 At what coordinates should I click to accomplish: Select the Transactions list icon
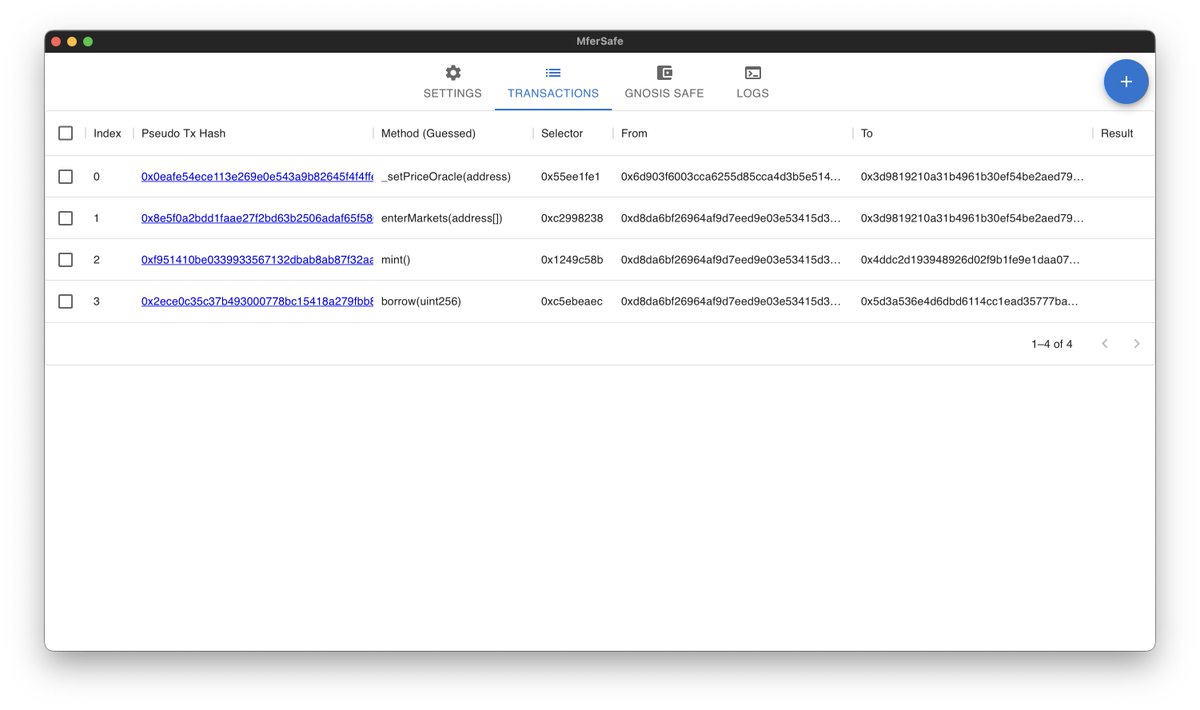click(552, 72)
